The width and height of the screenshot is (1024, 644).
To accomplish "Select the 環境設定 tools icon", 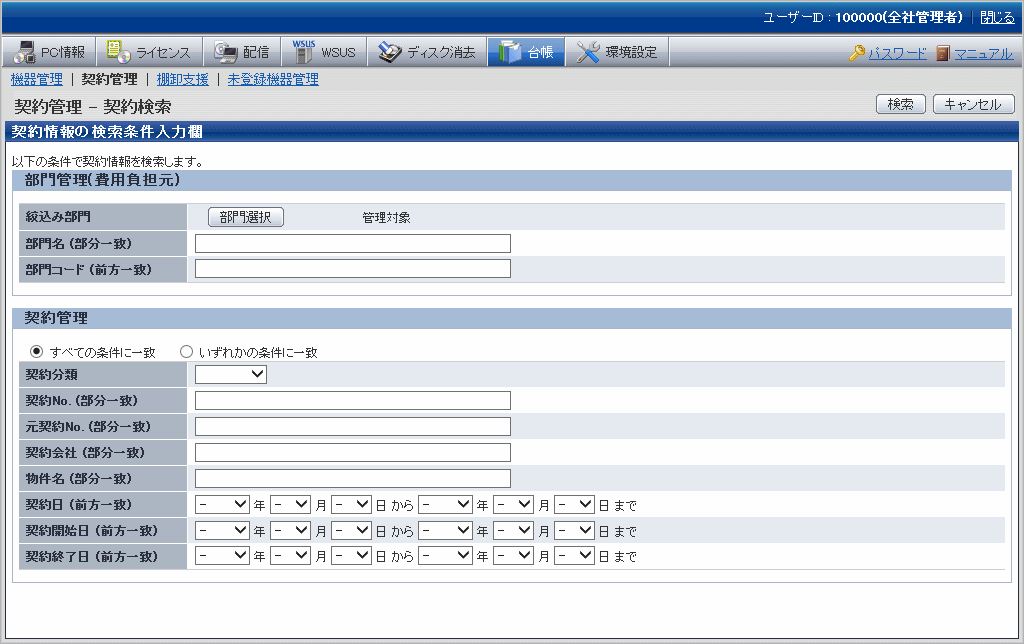I will [589, 53].
